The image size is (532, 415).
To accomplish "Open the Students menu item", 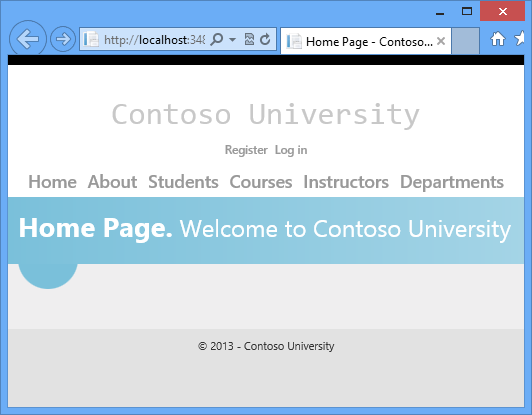I will (183, 182).
